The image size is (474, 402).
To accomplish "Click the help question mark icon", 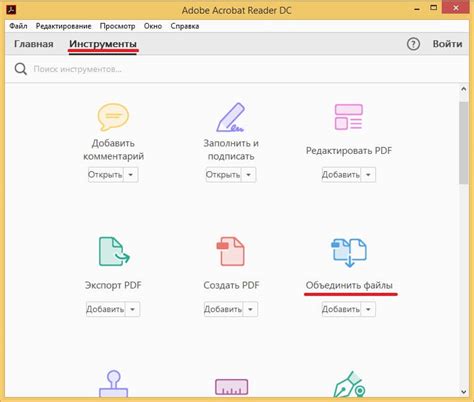I will (413, 44).
